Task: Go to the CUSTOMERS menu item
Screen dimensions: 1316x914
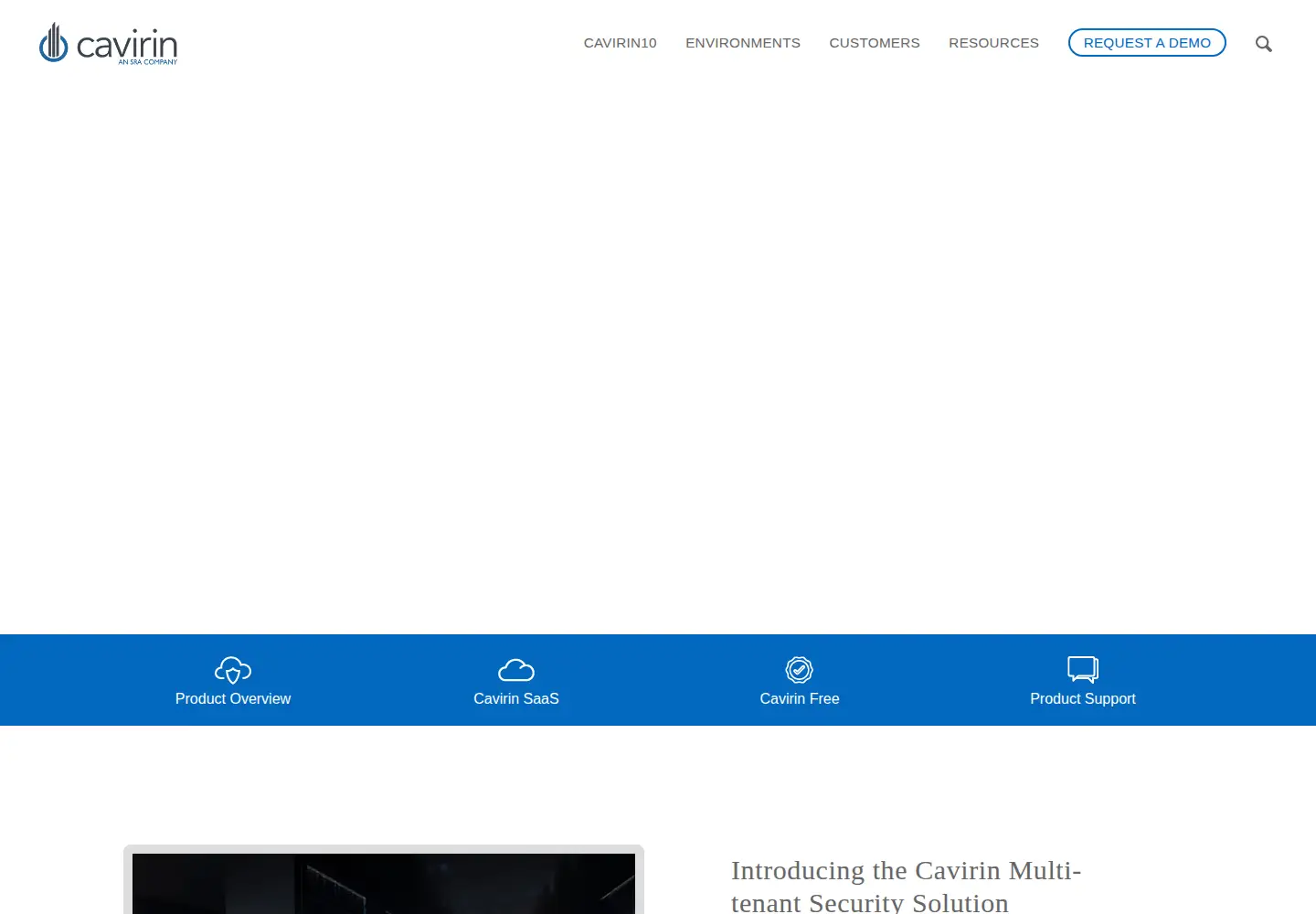Action: [x=875, y=43]
